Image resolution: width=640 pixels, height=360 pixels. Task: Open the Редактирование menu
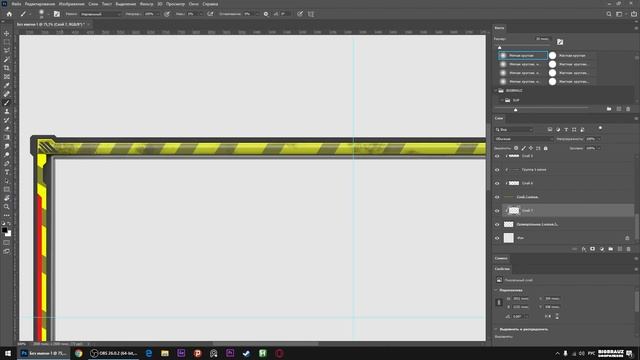pyautogui.click(x=40, y=4)
